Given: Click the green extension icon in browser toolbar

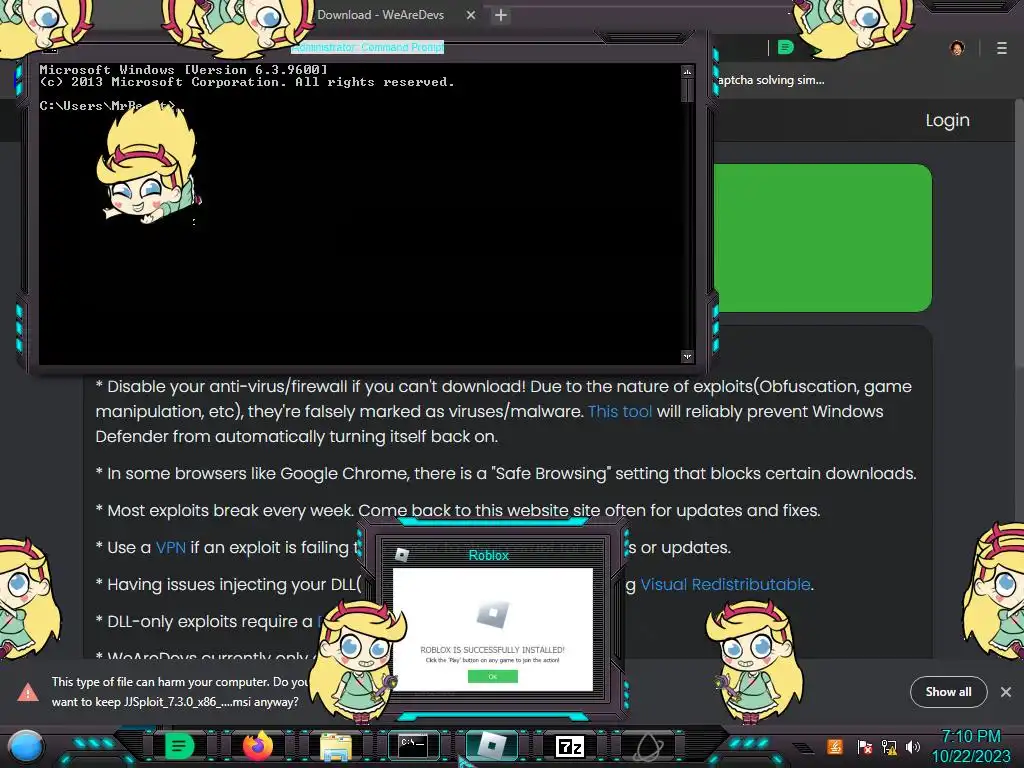Looking at the screenshot, I should 786,48.
